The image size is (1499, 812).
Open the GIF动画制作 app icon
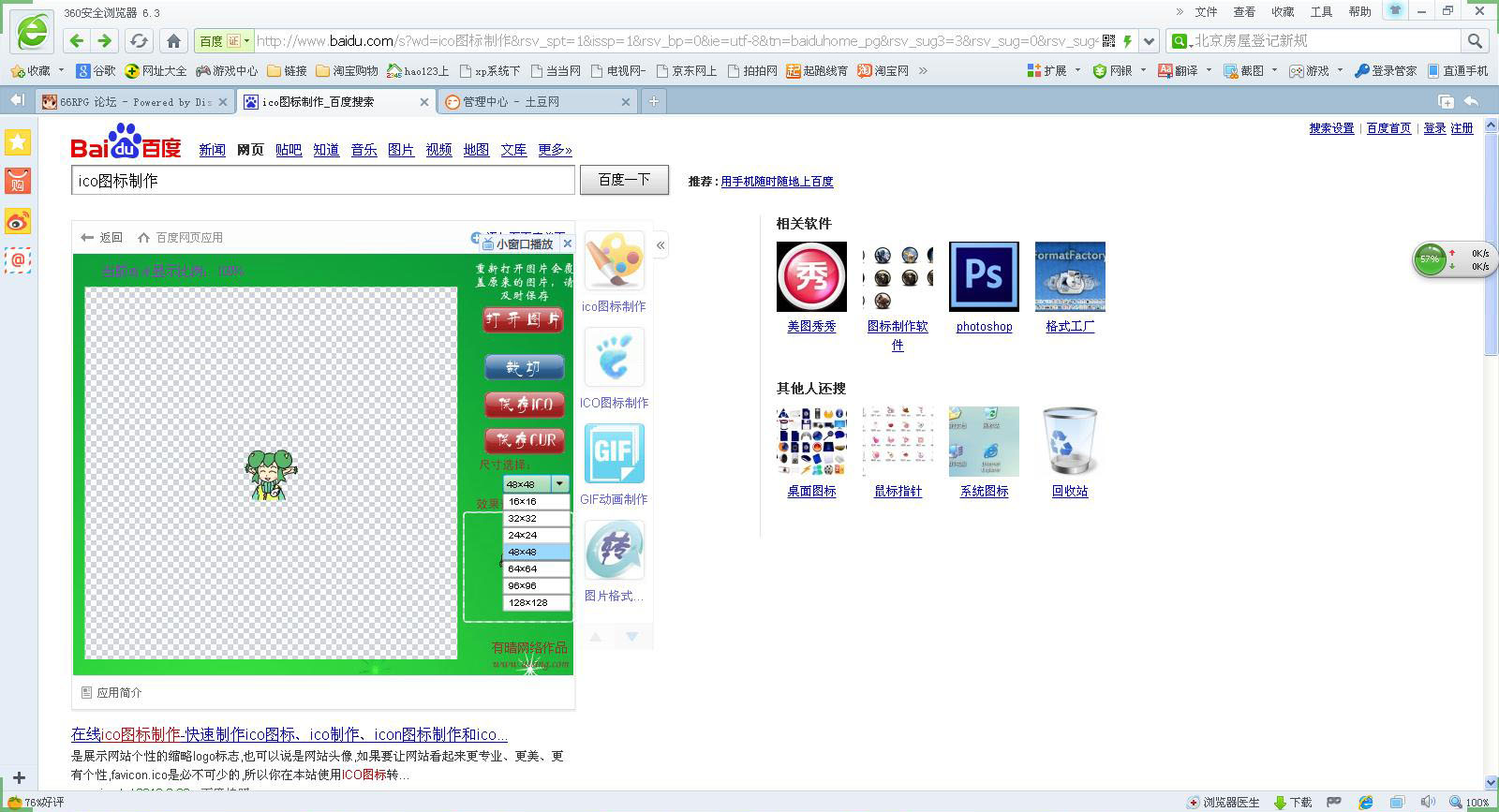[x=615, y=454]
